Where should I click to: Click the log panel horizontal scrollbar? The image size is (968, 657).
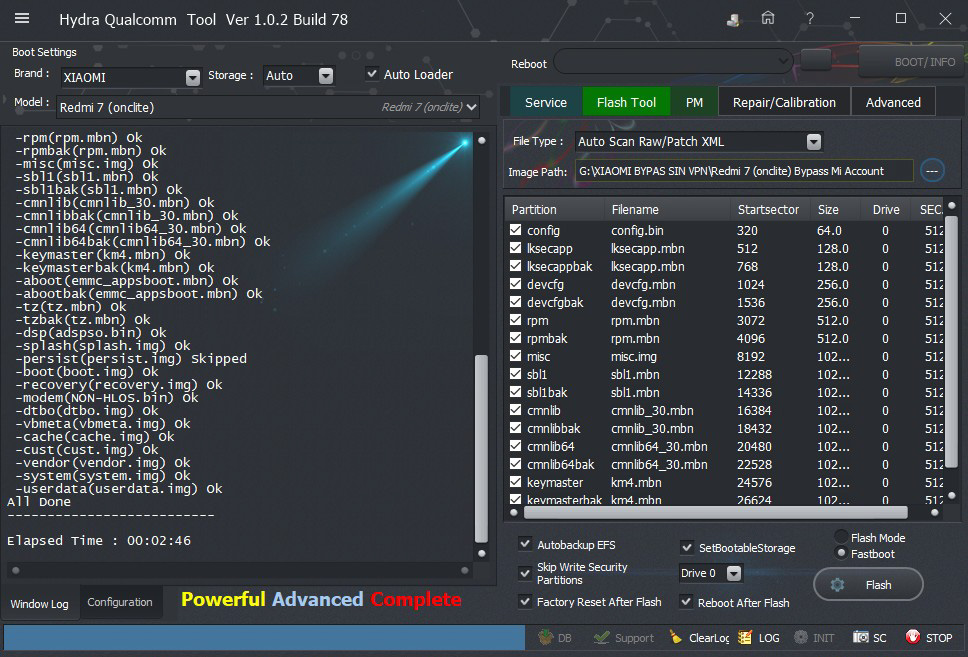click(240, 570)
